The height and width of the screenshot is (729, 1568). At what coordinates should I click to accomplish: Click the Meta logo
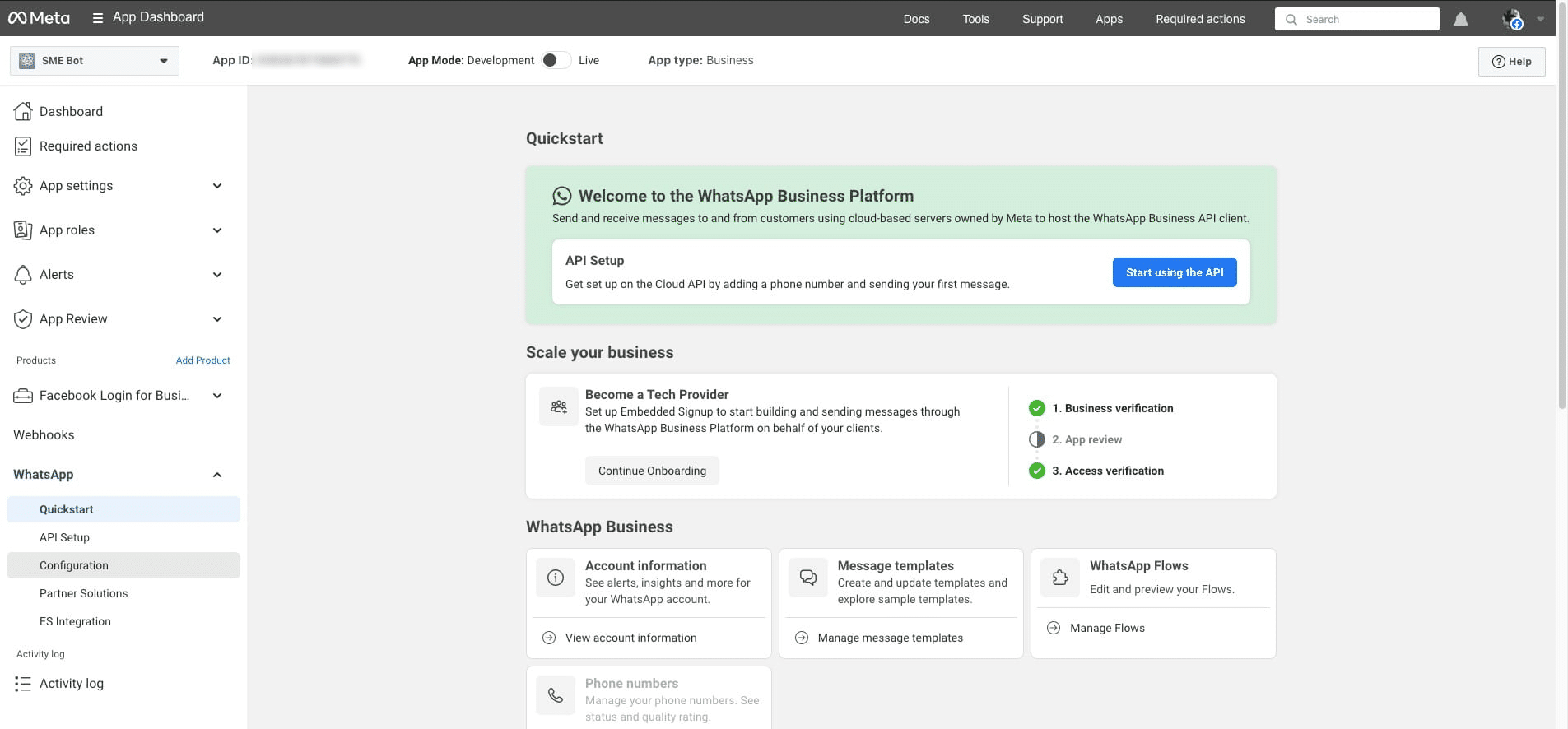pyautogui.click(x=39, y=18)
